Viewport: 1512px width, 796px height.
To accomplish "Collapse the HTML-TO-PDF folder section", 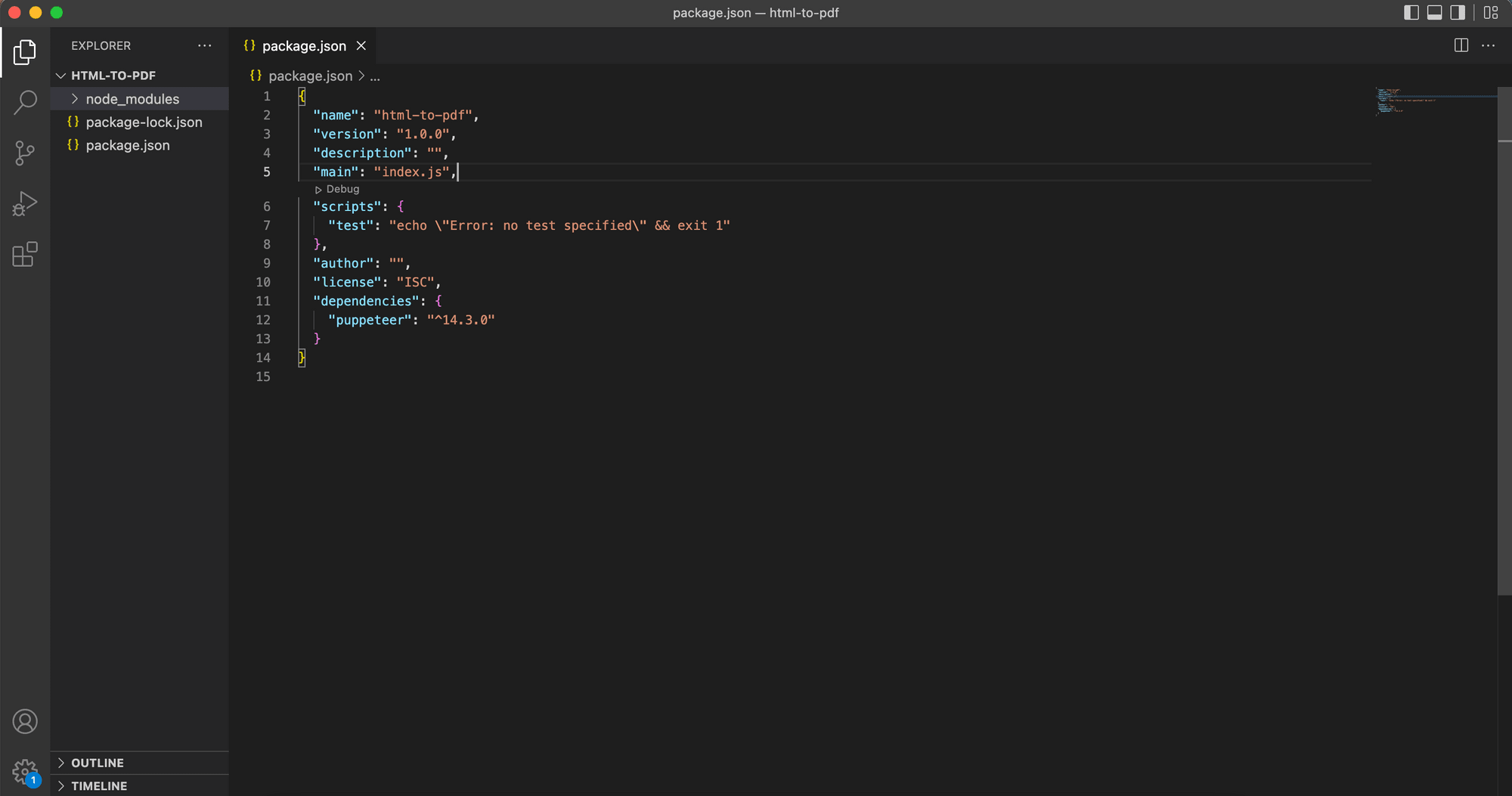I will coord(140,76).
